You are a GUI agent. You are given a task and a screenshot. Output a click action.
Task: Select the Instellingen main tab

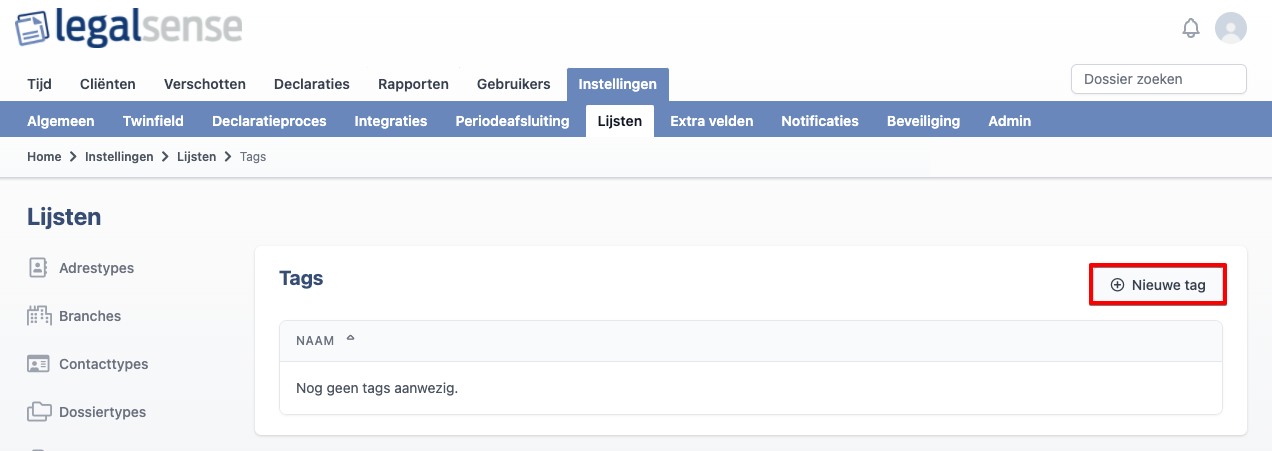click(618, 84)
